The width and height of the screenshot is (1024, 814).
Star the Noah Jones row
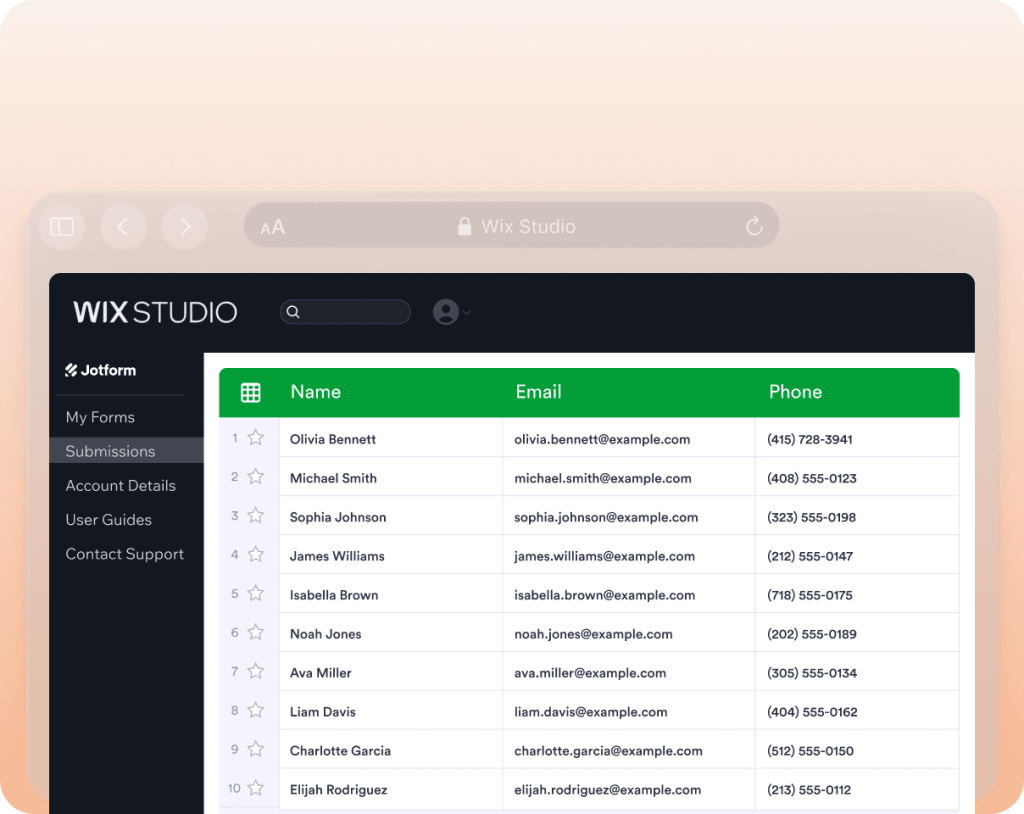[256, 632]
